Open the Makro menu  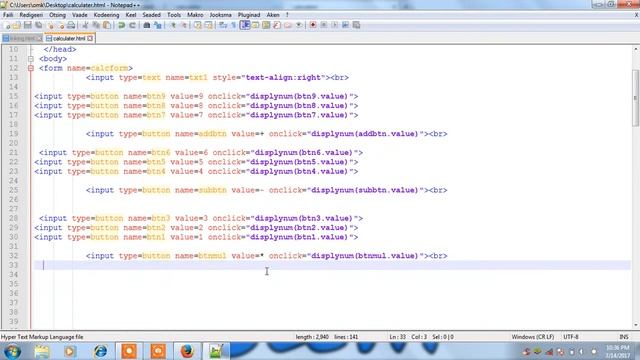[195, 15]
